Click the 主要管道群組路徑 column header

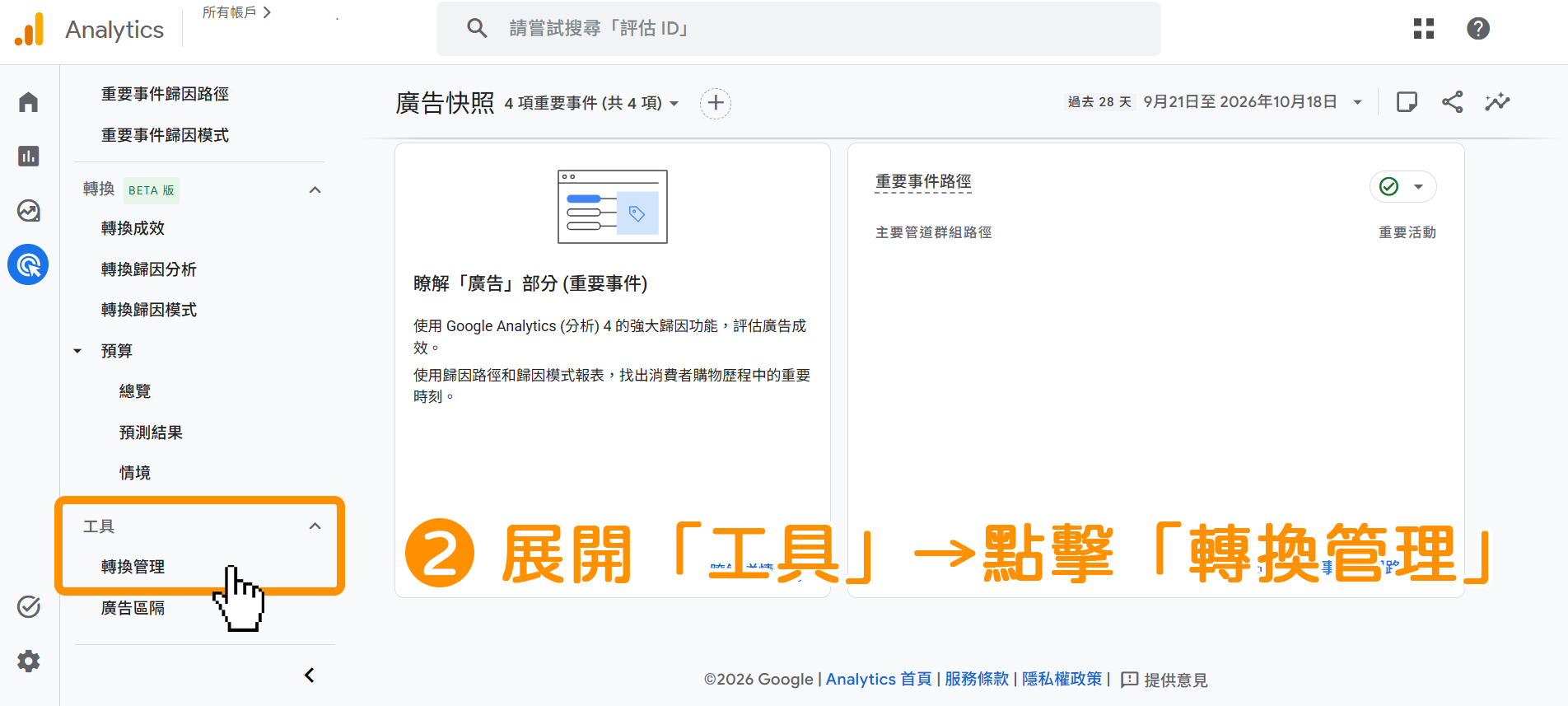coord(933,233)
